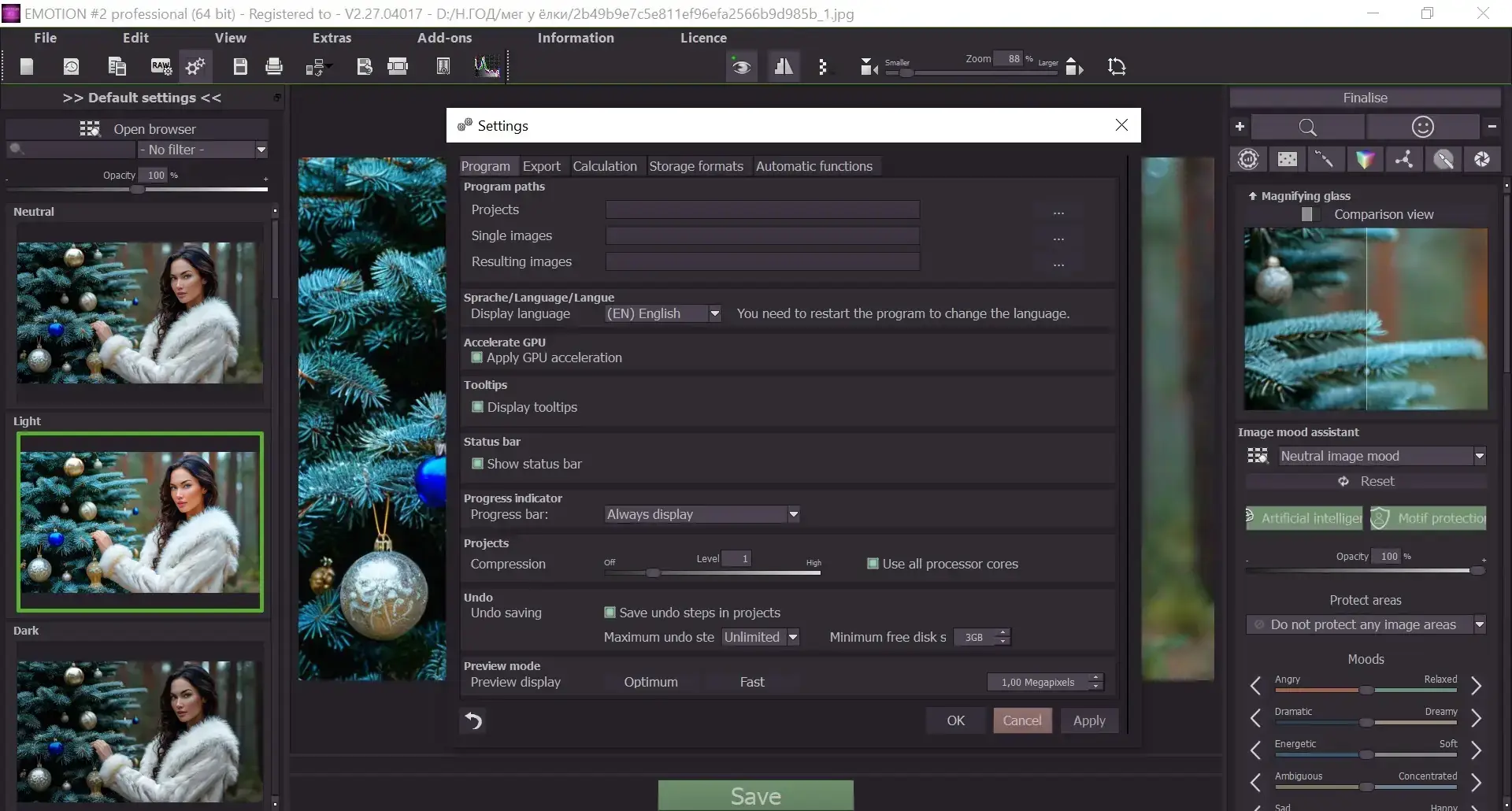Image resolution: width=1512 pixels, height=811 pixels.
Task: Click the Angry to Relaxed mood slider
Action: tap(1366, 691)
